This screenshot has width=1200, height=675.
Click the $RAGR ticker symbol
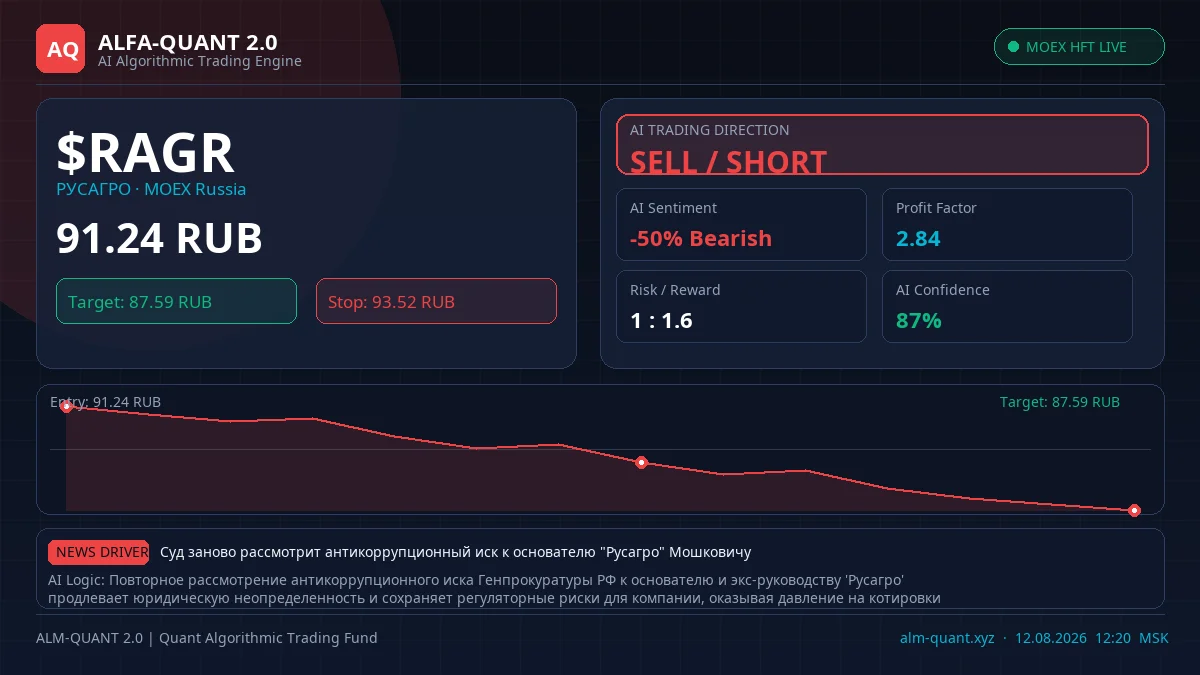145,153
